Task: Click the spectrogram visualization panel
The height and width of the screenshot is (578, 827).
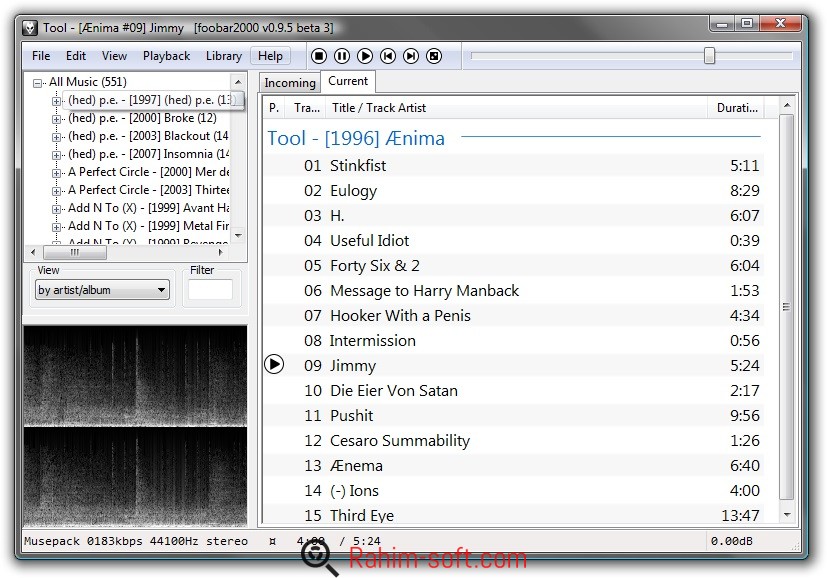Action: tap(135, 426)
